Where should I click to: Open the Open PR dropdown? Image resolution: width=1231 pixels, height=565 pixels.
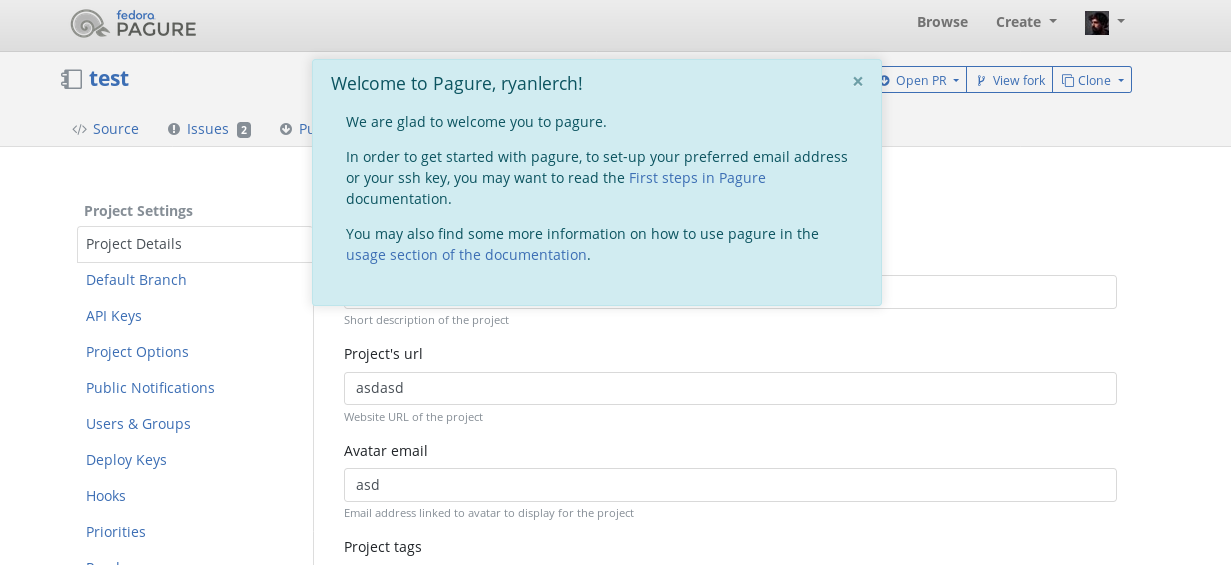[919, 80]
